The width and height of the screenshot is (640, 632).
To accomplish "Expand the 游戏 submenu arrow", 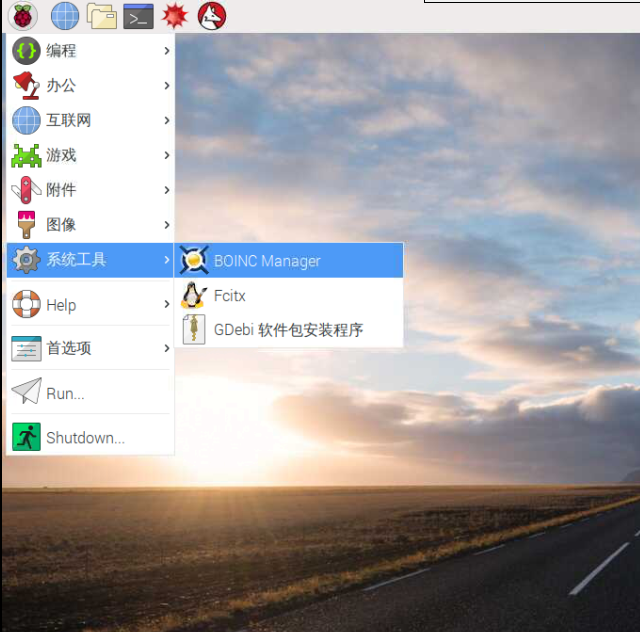I will [167, 156].
